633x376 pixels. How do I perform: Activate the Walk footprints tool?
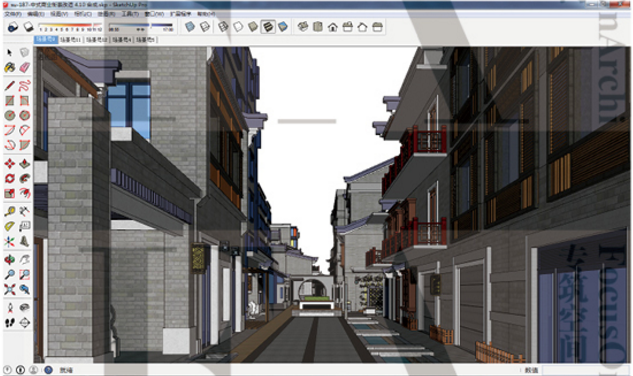pos(10,322)
